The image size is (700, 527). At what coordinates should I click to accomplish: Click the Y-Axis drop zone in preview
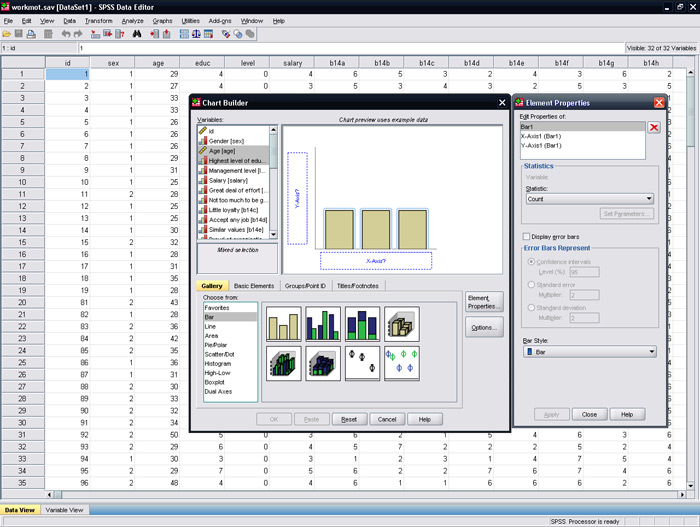point(297,198)
